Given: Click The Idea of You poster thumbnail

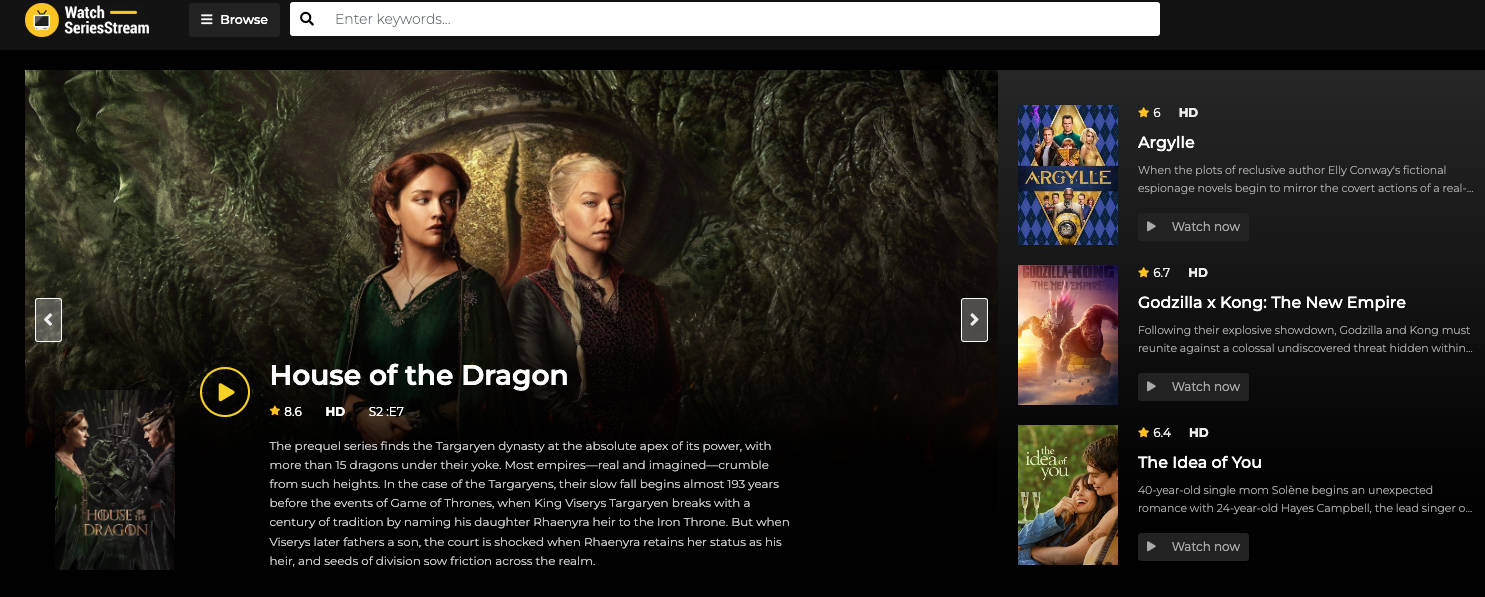Looking at the screenshot, I should (1067, 495).
